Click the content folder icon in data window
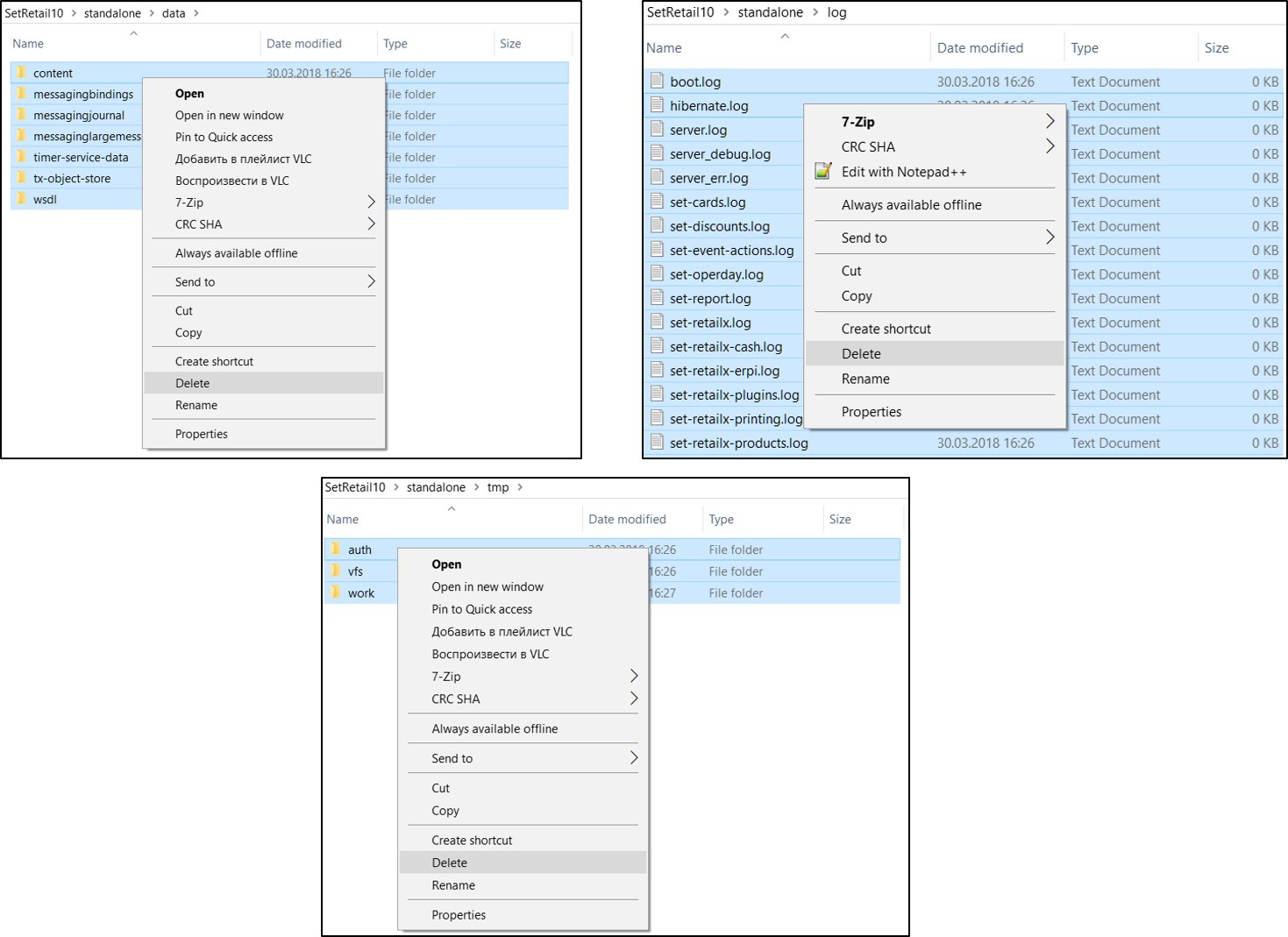The height and width of the screenshot is (937, 1288). [x=21, y=73]
